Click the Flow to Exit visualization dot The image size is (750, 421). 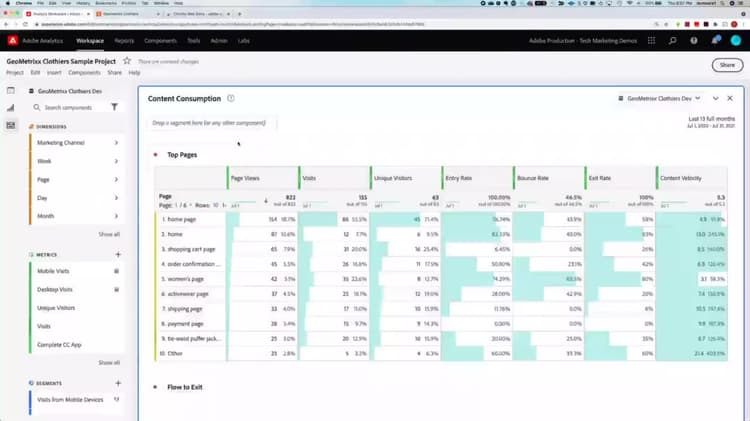point(155,387)
